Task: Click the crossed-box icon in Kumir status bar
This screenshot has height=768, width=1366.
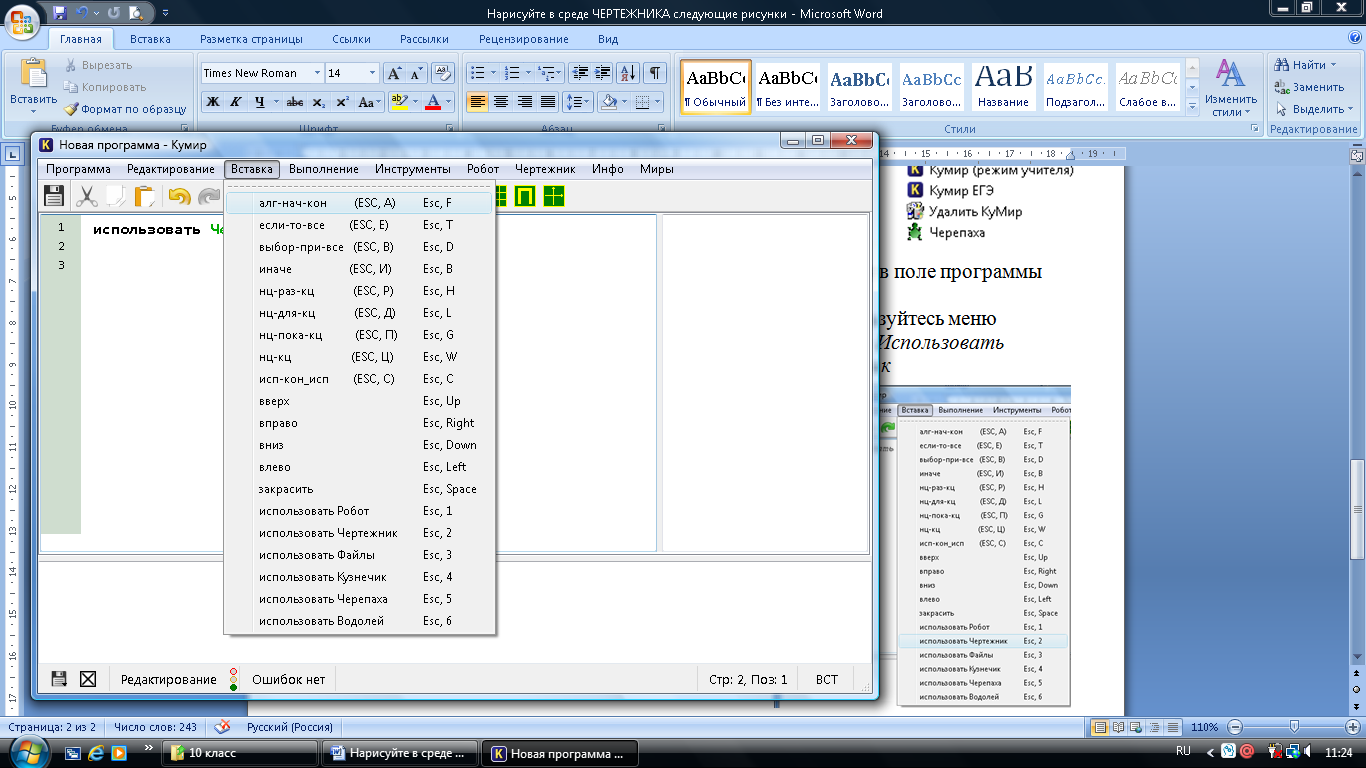Action: [x=88, y=679]
